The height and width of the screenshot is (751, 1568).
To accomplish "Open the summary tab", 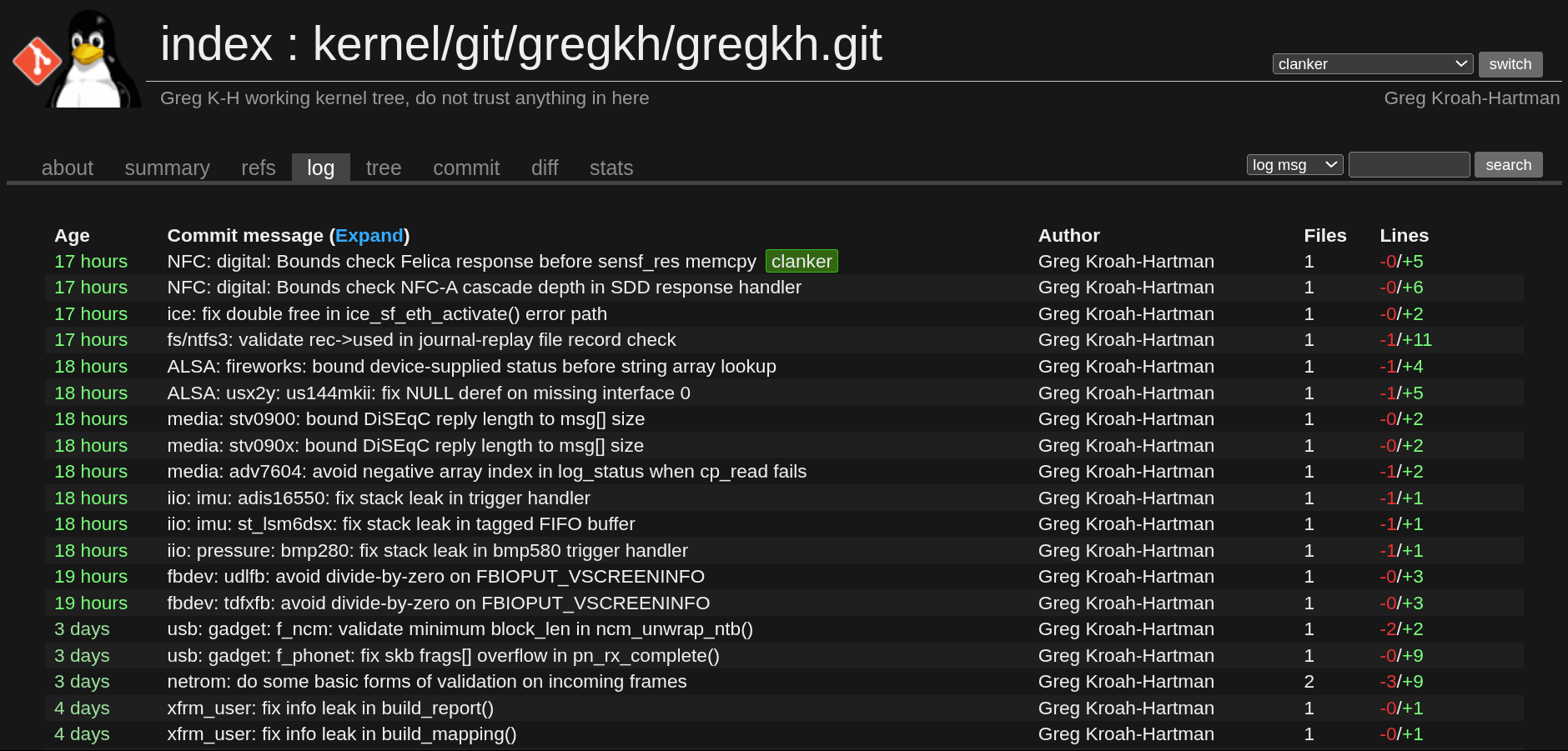I will click(167, 168).
